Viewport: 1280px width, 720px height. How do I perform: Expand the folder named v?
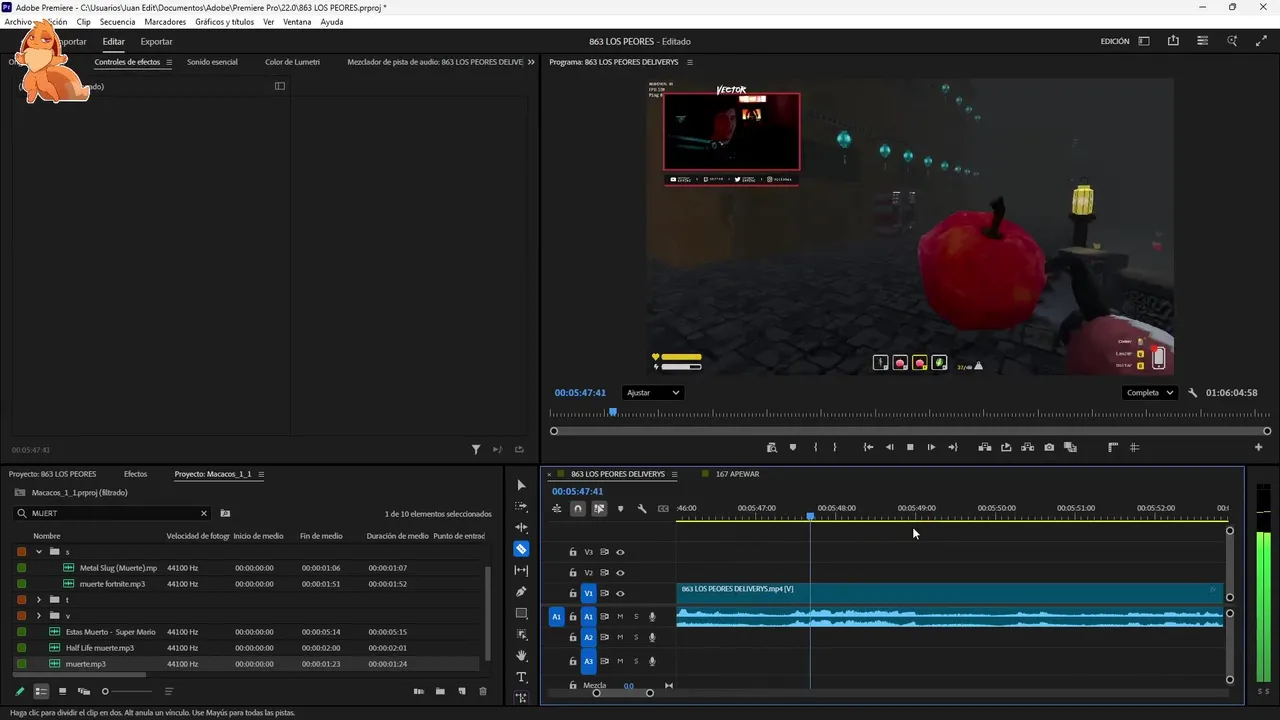coord(39,616)
